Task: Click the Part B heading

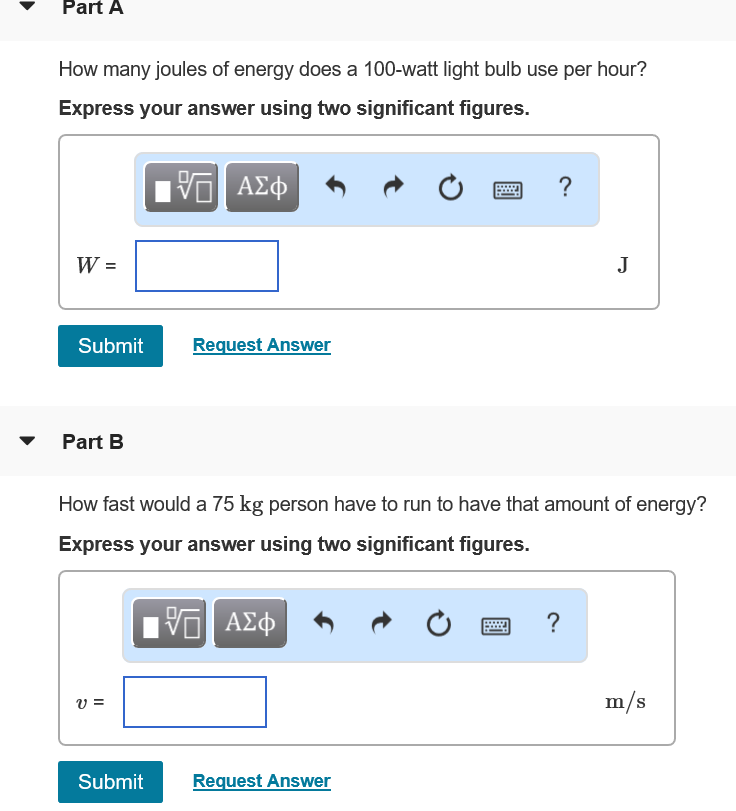Action: pyautogui.click(x=92, y=441)
